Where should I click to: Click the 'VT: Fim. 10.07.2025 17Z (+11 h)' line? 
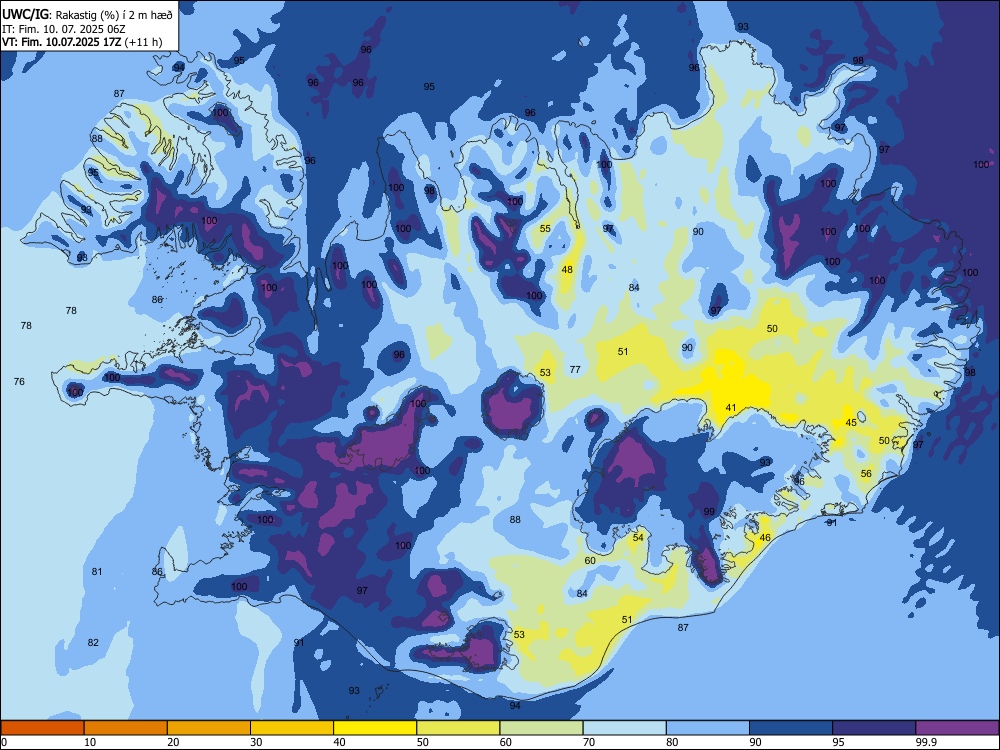pos(82,42)
